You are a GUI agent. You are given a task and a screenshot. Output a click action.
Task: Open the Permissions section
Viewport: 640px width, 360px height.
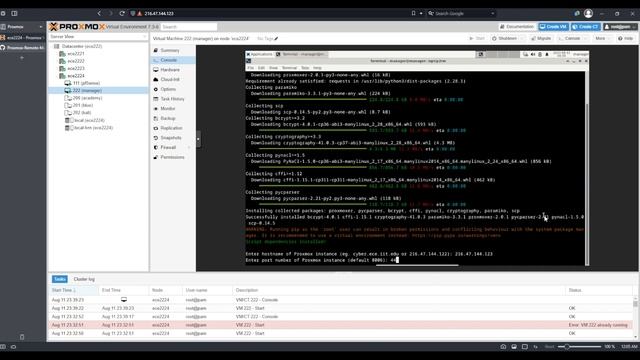pos(171,157)
